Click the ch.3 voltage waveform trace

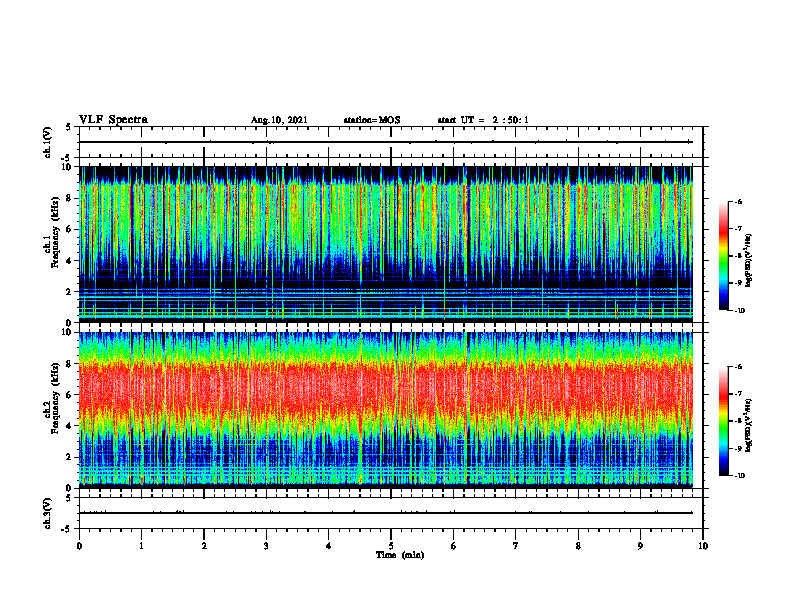pyautogui.click(x=386, y=513)
